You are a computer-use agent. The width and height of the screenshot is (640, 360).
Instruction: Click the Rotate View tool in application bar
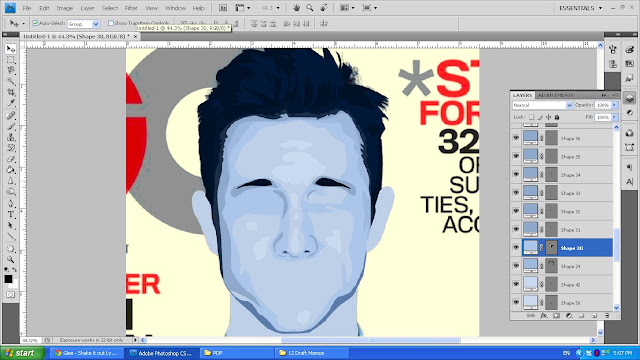click(324, 8)
